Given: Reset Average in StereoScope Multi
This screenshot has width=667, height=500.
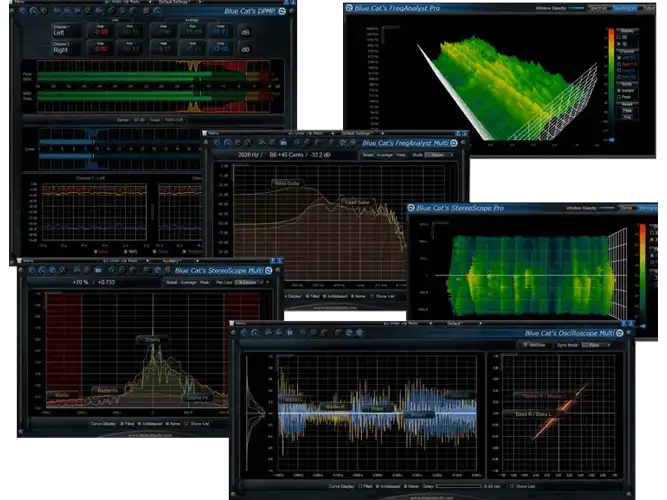Looking at the screenshot, I should 188,282.
